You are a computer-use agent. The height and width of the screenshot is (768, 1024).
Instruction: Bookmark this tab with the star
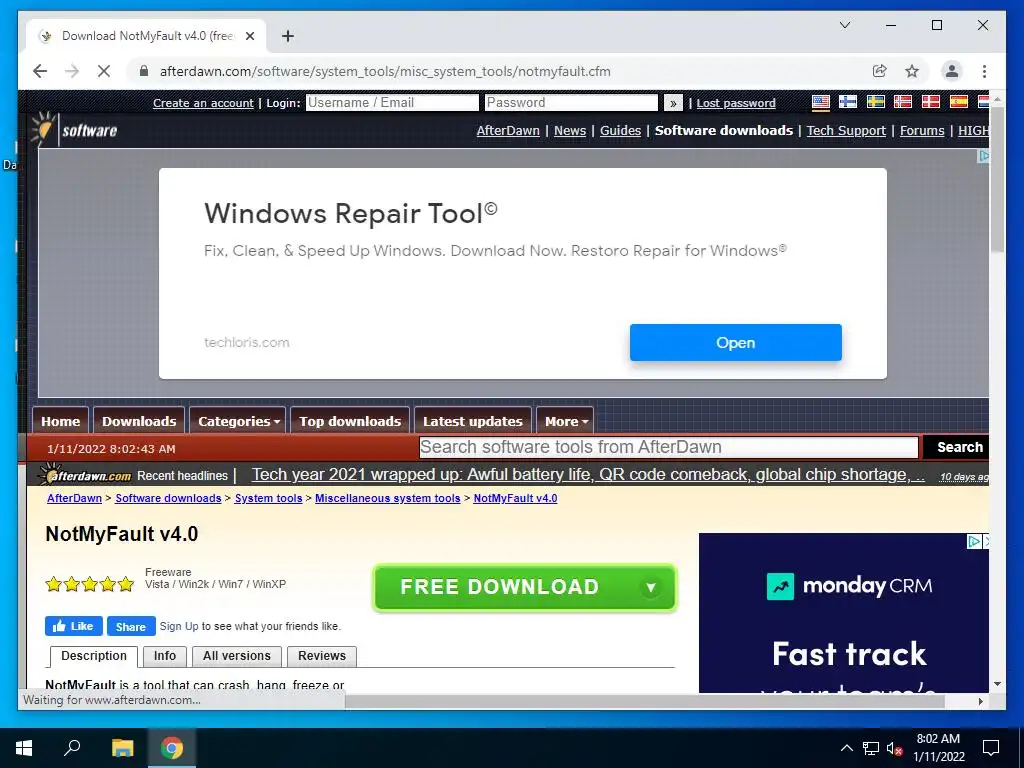[912, 71]
